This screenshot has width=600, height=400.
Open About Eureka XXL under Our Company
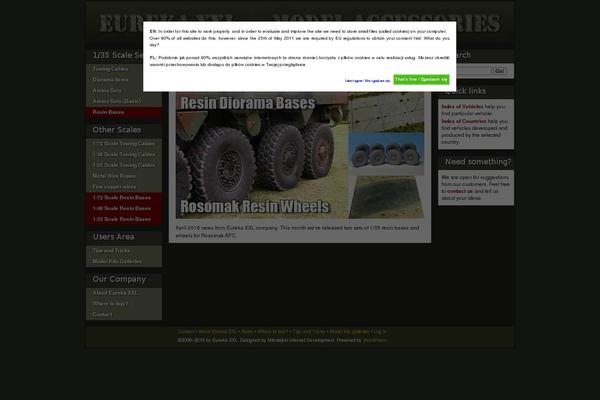click(x=124, y=293)
